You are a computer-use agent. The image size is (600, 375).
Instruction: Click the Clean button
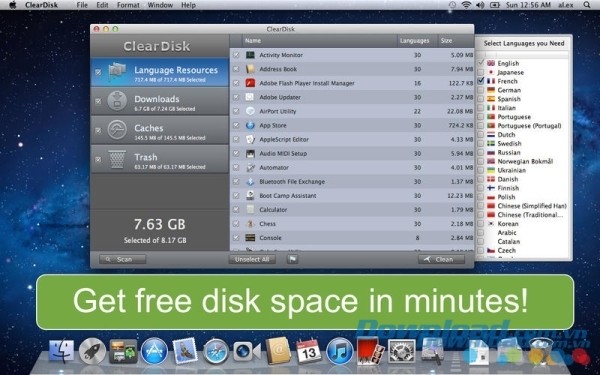(x=441, y=259)
